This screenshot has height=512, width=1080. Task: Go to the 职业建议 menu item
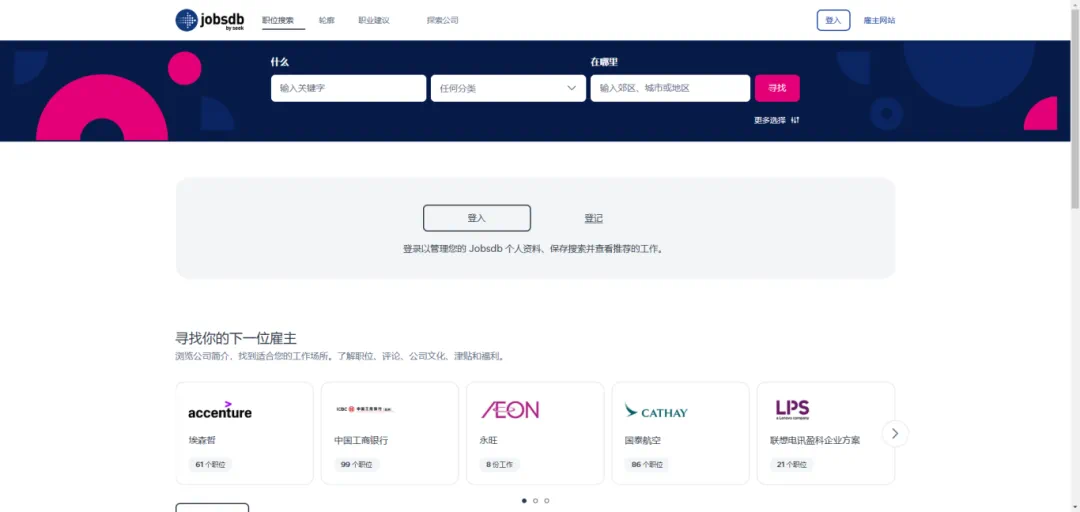(x=374, y=20)
